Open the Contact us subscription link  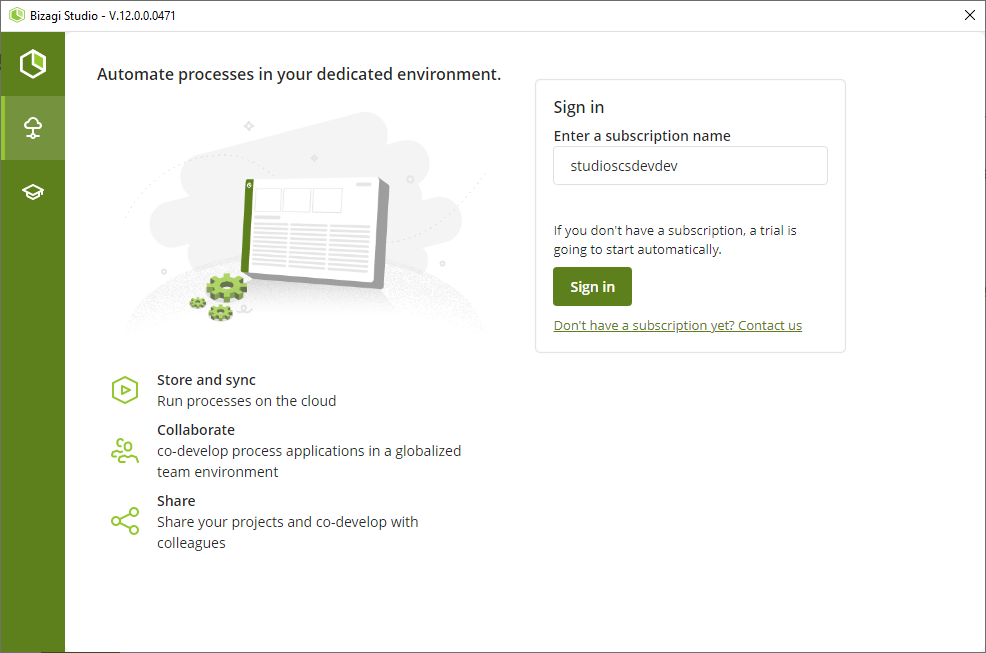point(677,325)
